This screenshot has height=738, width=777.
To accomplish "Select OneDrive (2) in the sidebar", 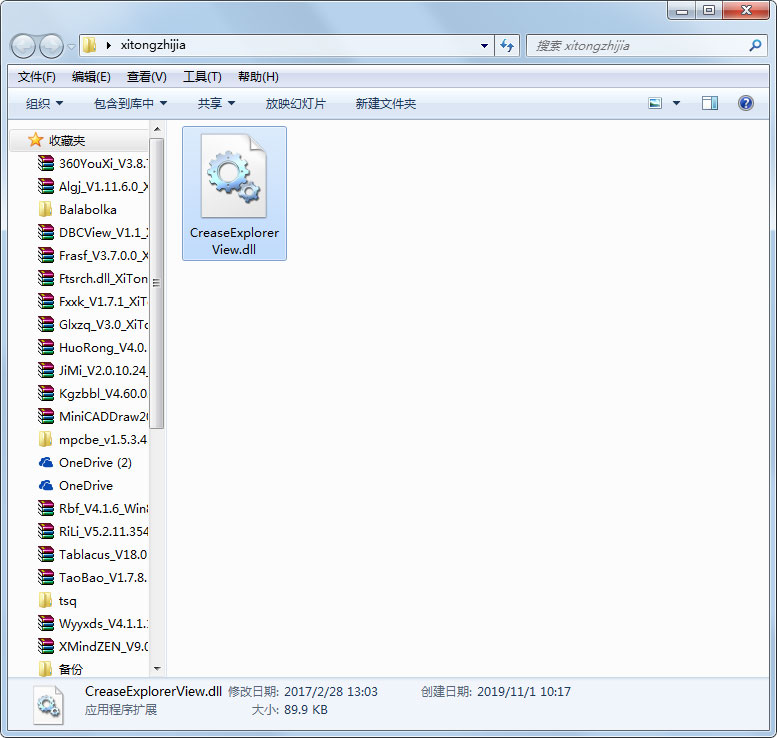I will [x=94, y=463].
